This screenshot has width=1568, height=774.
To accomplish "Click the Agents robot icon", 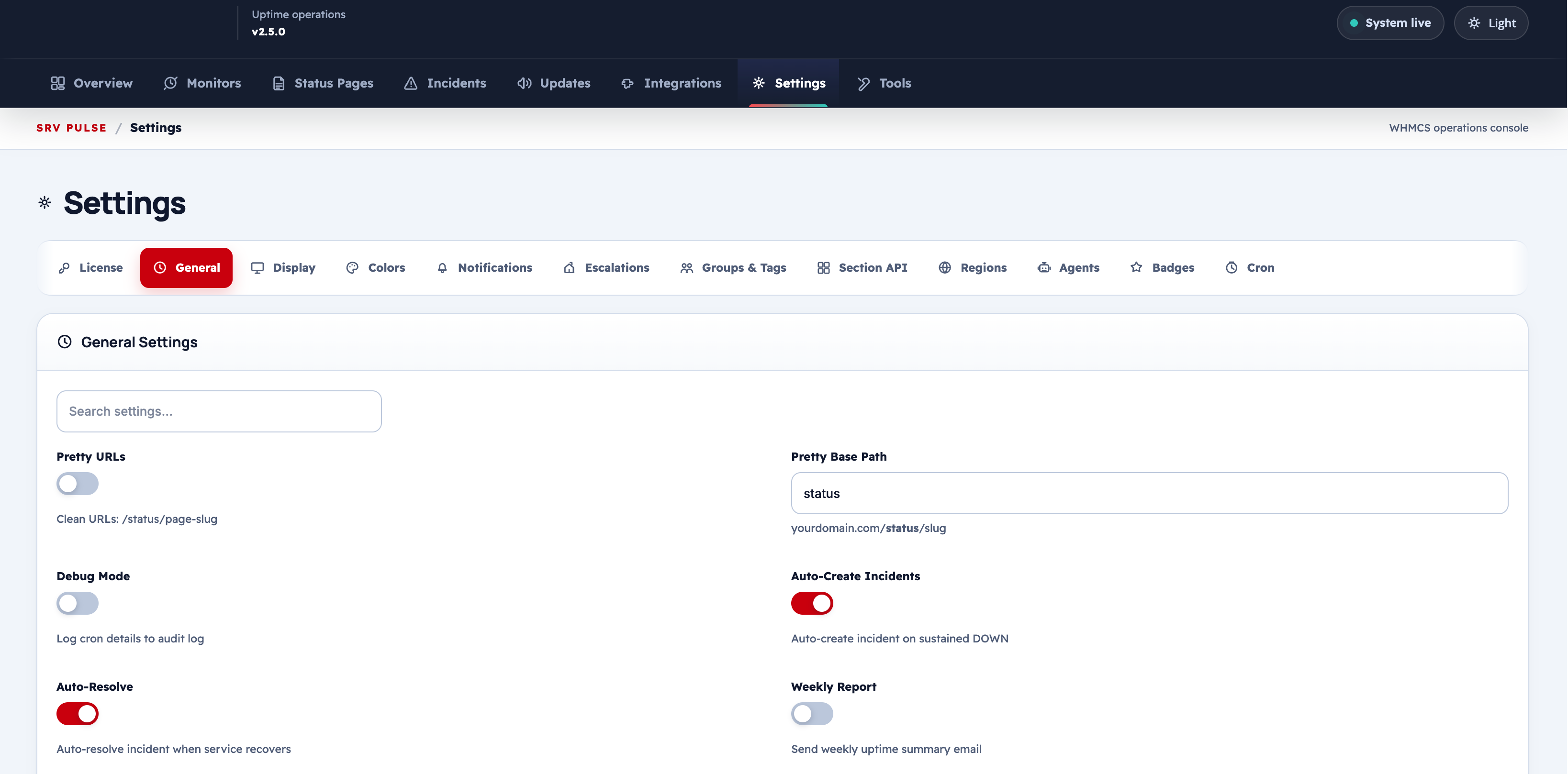I will 1044,268.
